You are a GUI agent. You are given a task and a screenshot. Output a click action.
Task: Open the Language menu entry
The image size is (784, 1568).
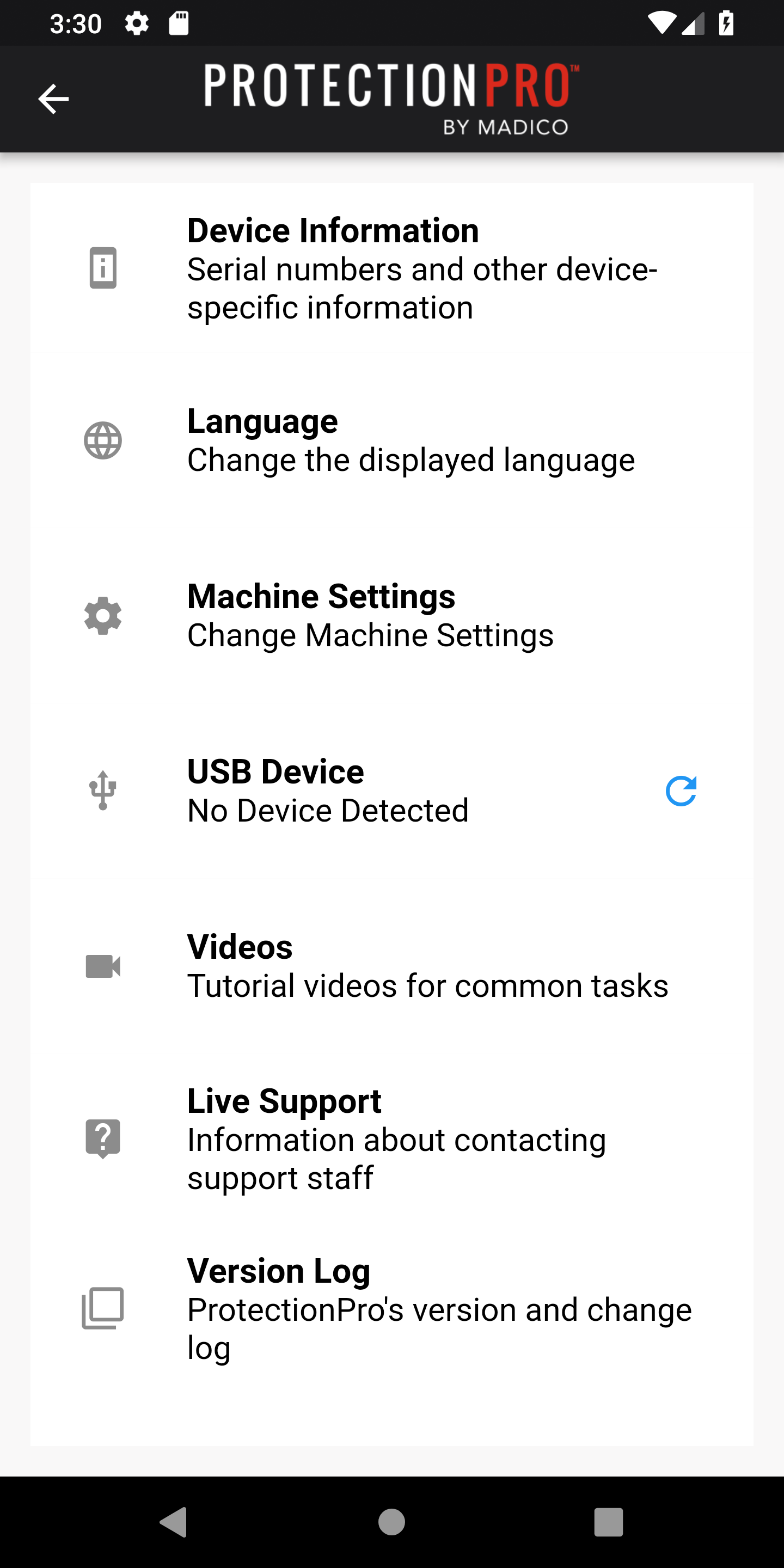[x=392, y=440]
